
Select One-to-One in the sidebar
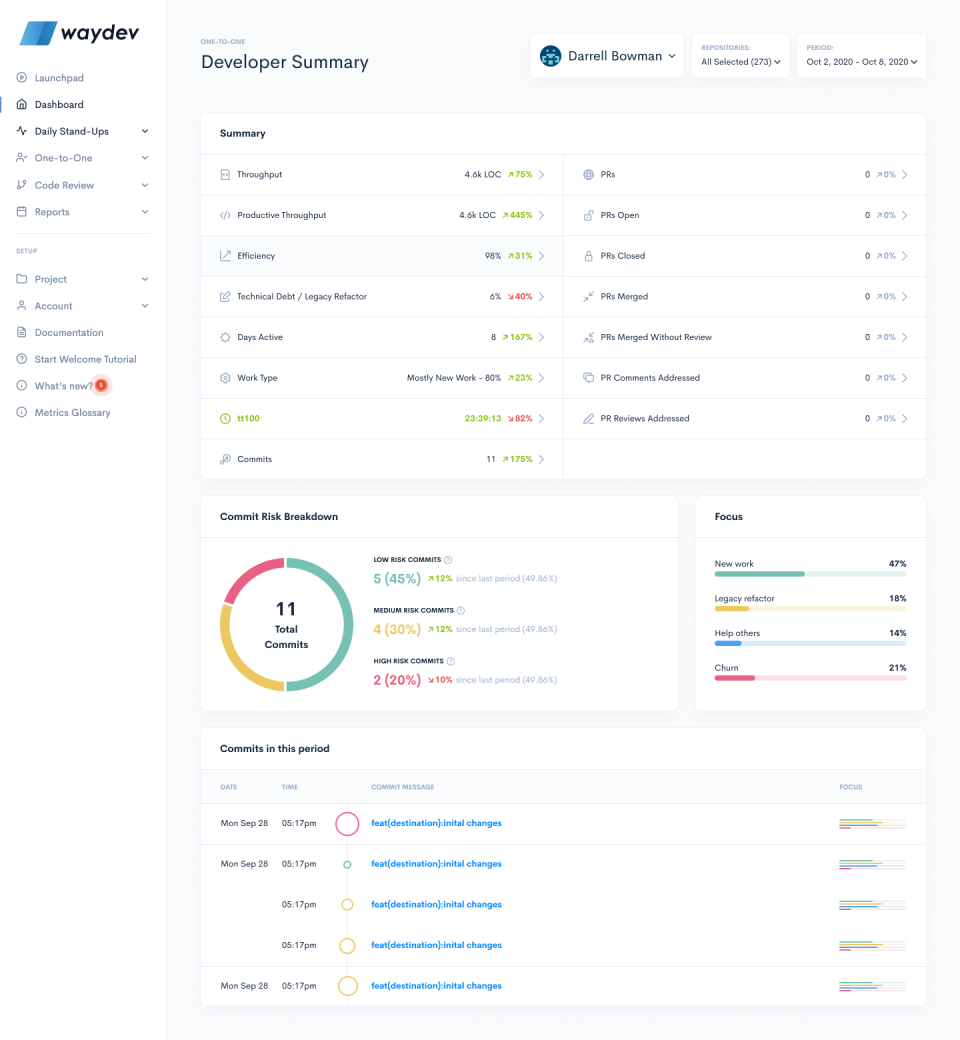pyautogui.click(x=63, y=157)
